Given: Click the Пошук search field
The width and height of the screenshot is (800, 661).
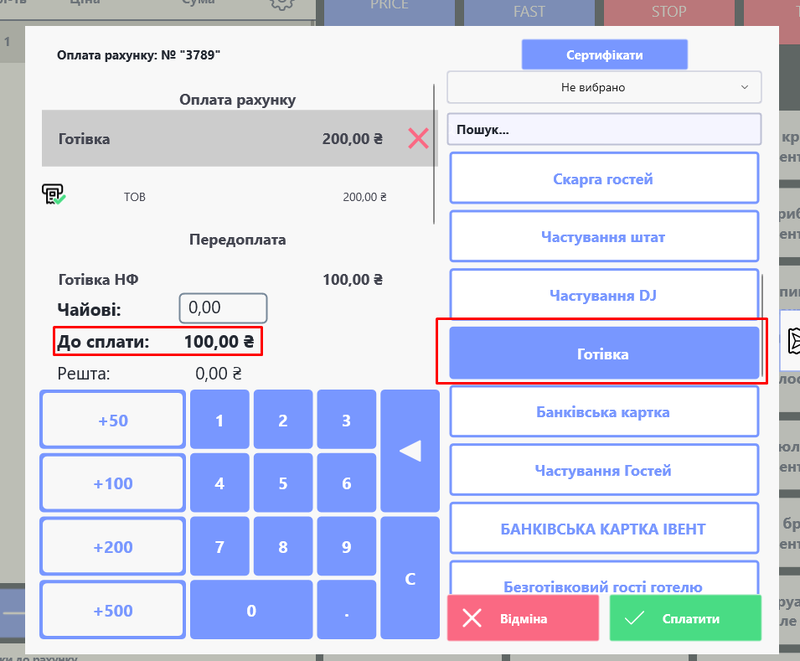Looking at the screenshot, I should (604, 129).
